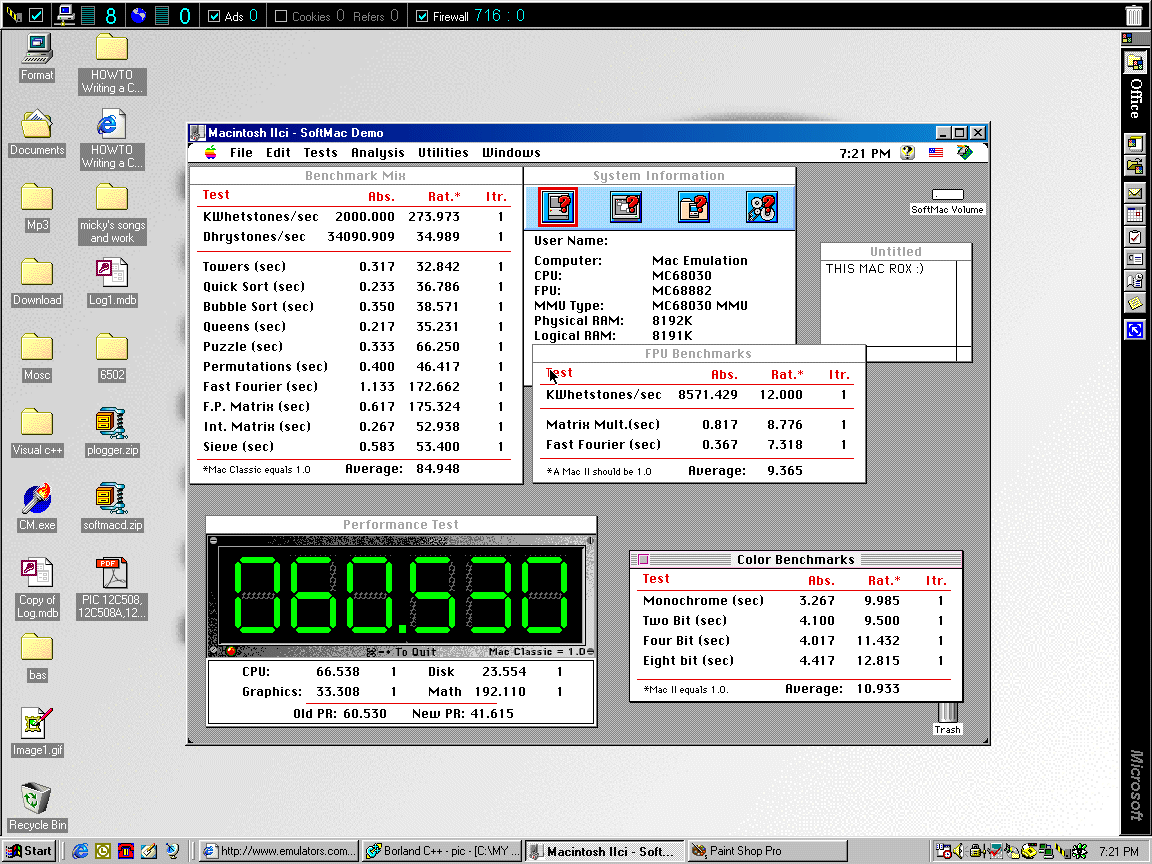Select the Mac Trash icon

(947, 713)
